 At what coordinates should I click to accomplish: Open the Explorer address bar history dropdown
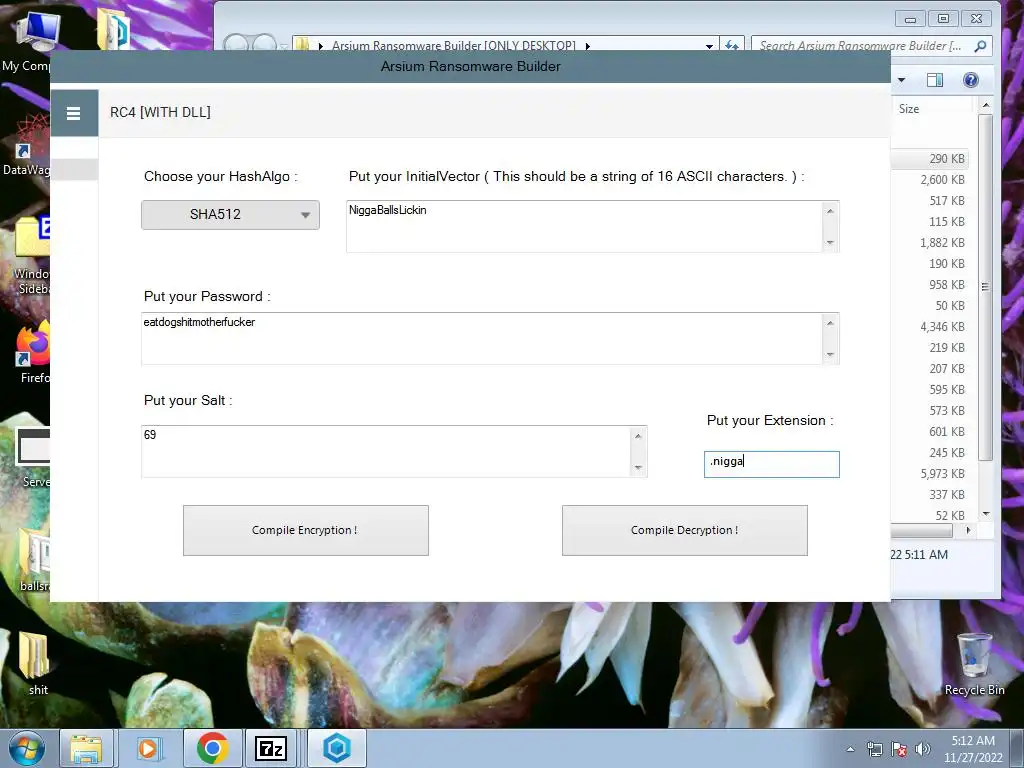(709, 46)
